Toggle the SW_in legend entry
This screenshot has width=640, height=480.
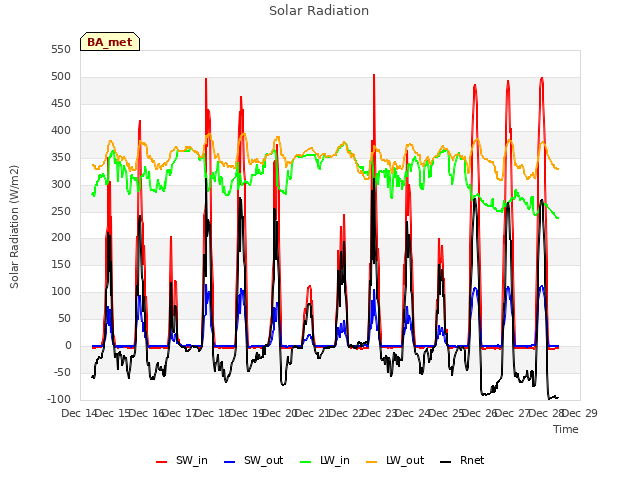click(182, 460)
